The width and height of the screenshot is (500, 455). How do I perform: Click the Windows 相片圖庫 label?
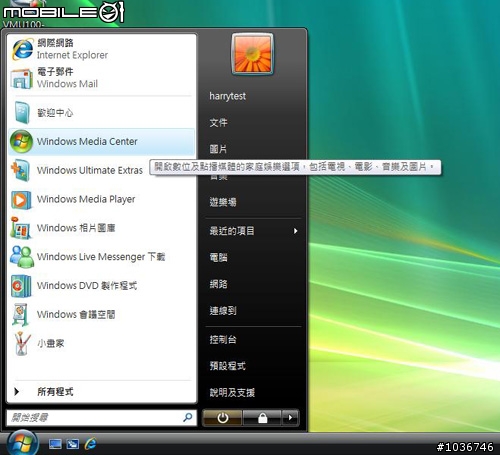tap(76, 228)
